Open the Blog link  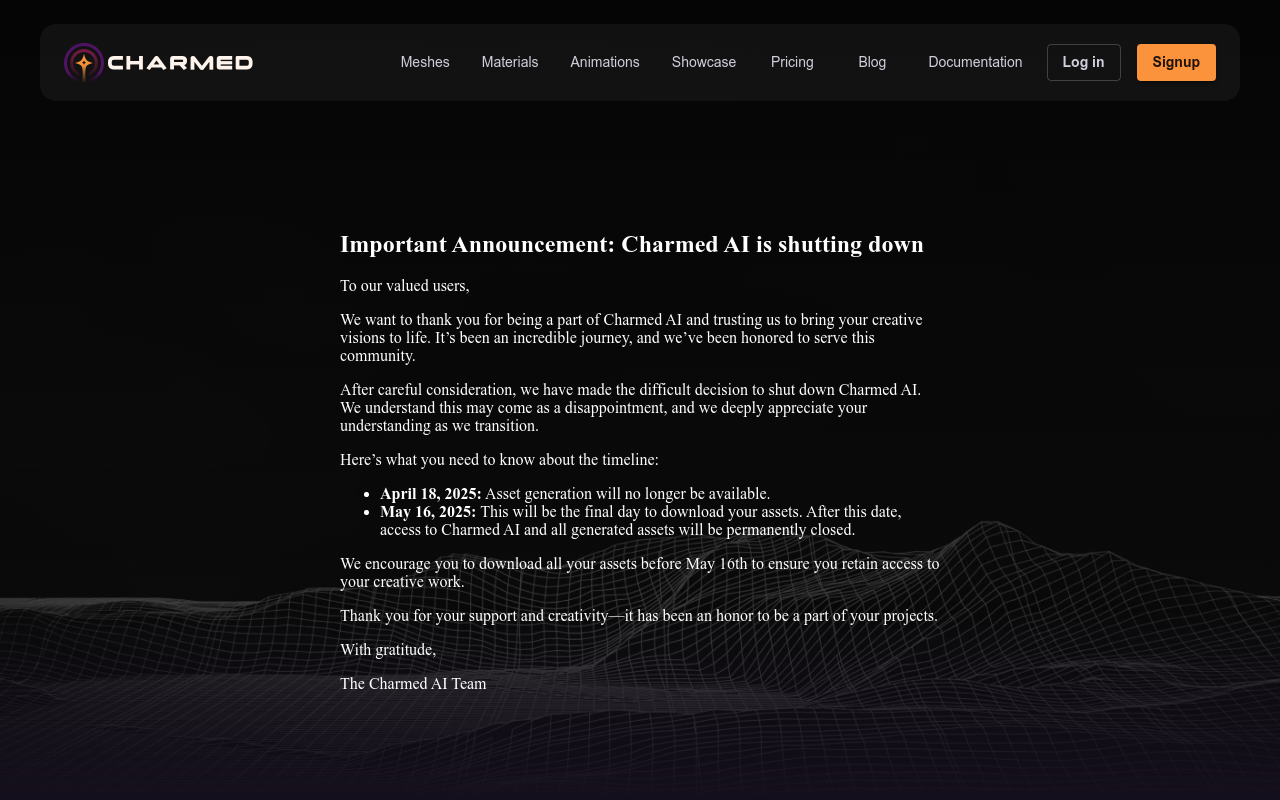tap(872, 62)
